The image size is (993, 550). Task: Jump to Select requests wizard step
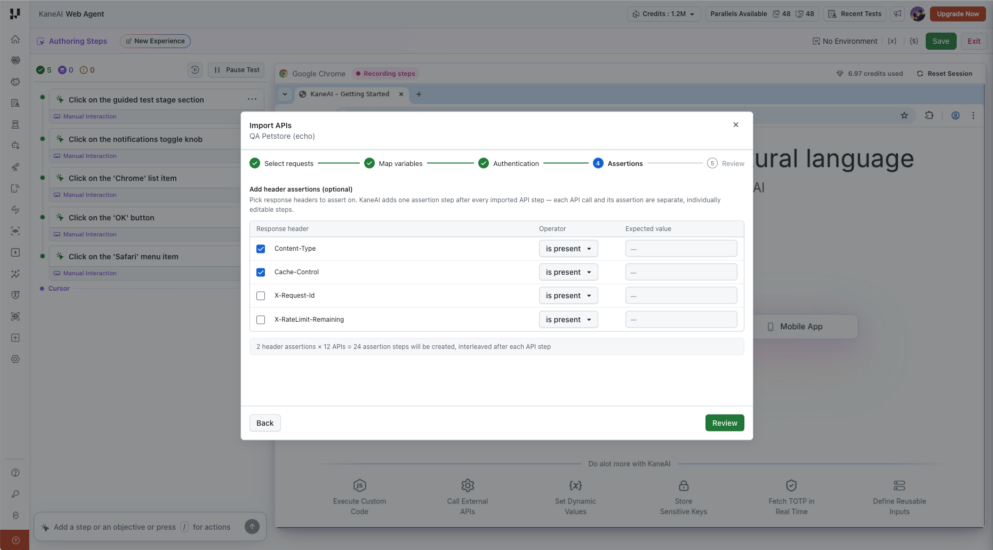[282, 163]
